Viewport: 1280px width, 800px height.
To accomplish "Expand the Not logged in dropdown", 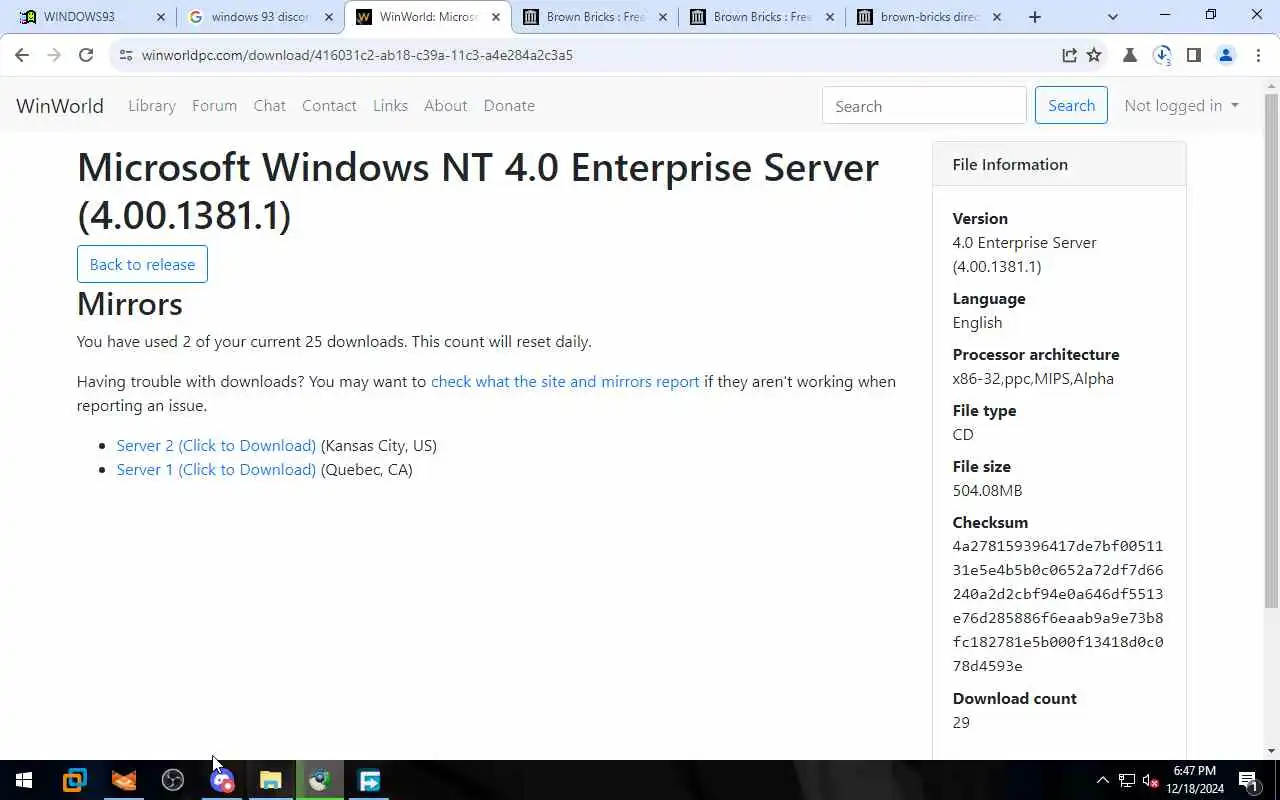I will 1181,105.
